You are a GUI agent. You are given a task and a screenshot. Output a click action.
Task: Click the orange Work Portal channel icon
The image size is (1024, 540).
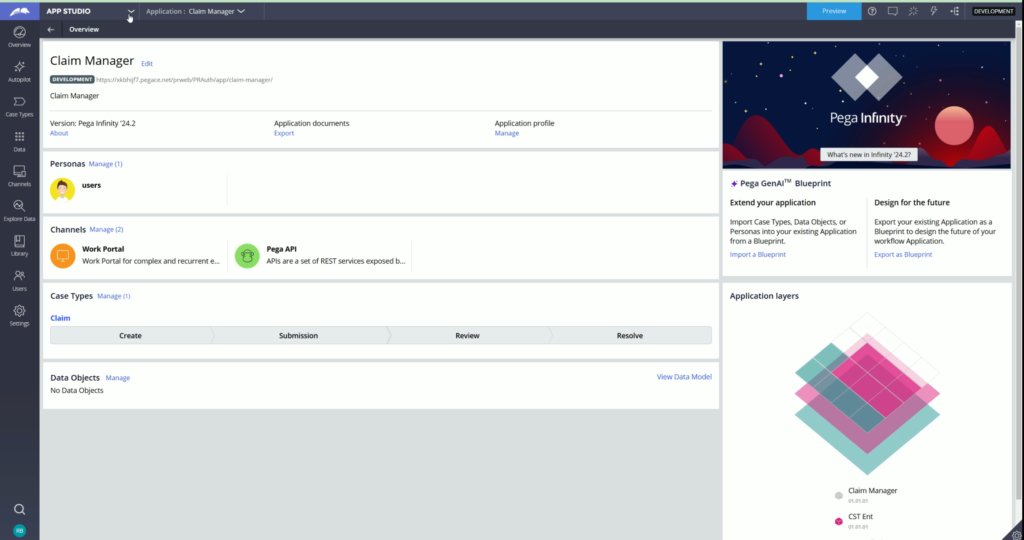point(63,255)
